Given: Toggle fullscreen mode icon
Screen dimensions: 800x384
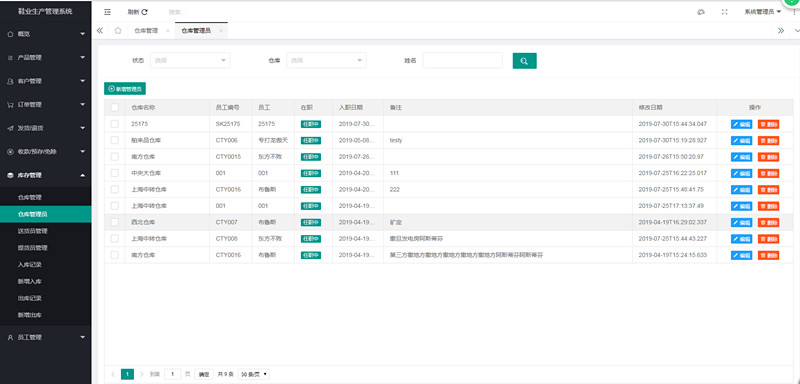Looking at the screenshot, I should point(724,12).
